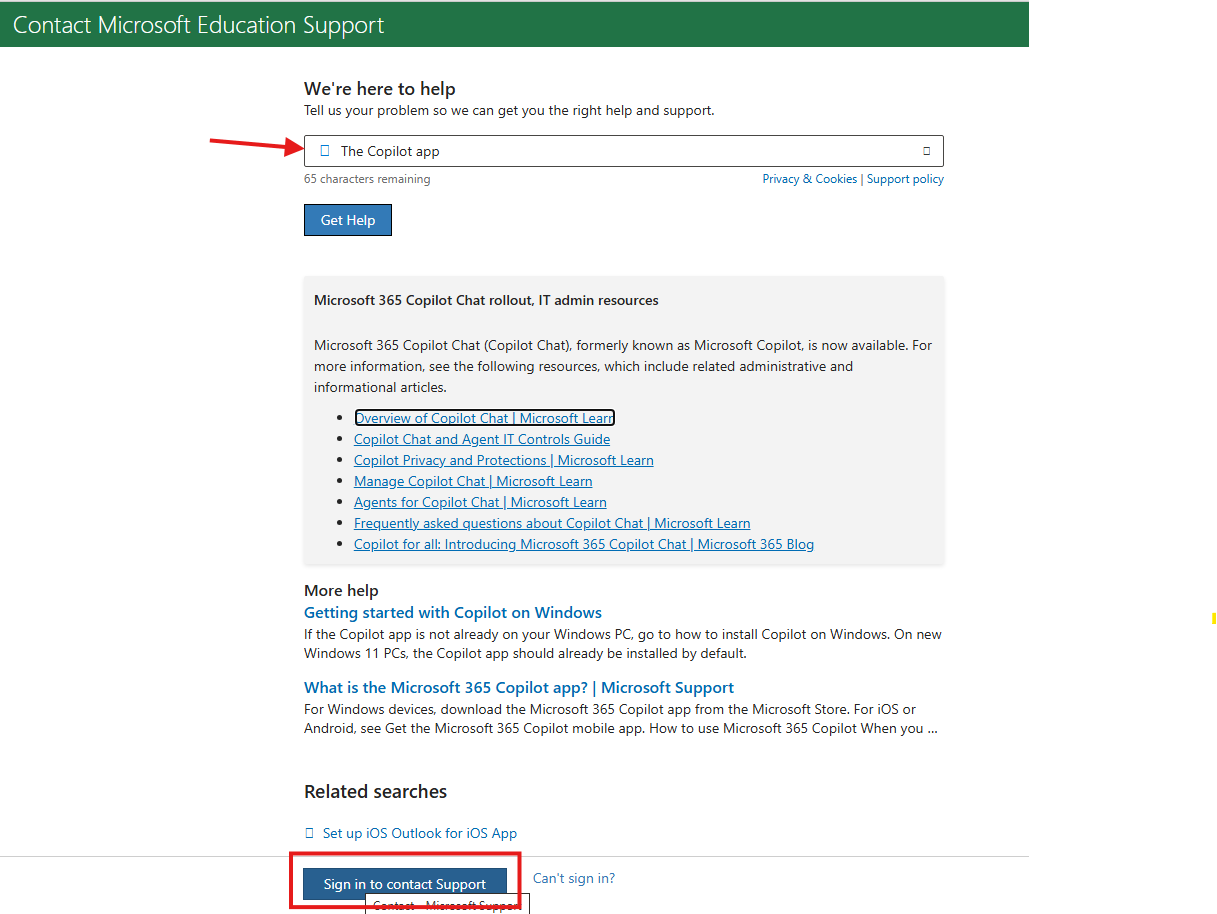Screen dimensions: 1217x914
Task: Click the 'We're here to help' heading
Action: click(380, 88)
